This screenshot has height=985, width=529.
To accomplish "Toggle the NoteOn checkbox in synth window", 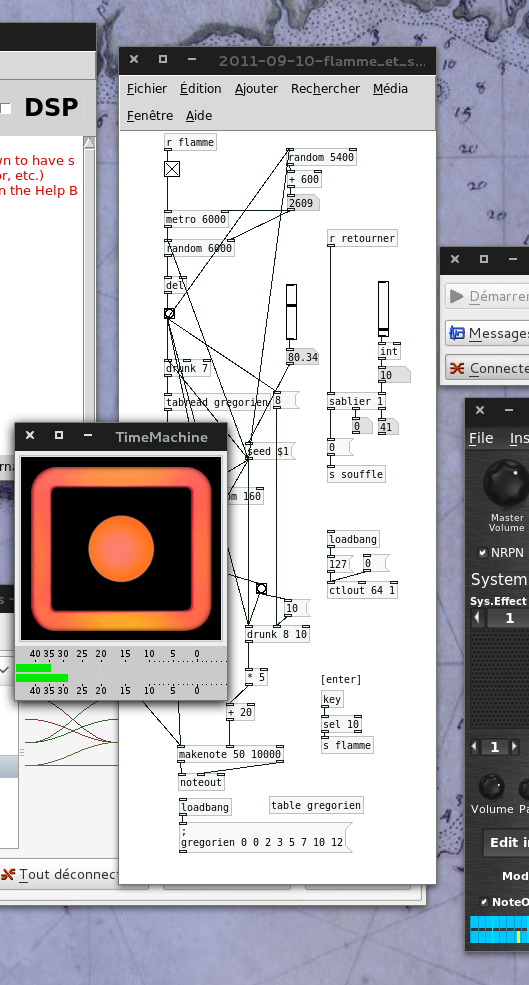I will pyautogui.click(x=484, y=902).
